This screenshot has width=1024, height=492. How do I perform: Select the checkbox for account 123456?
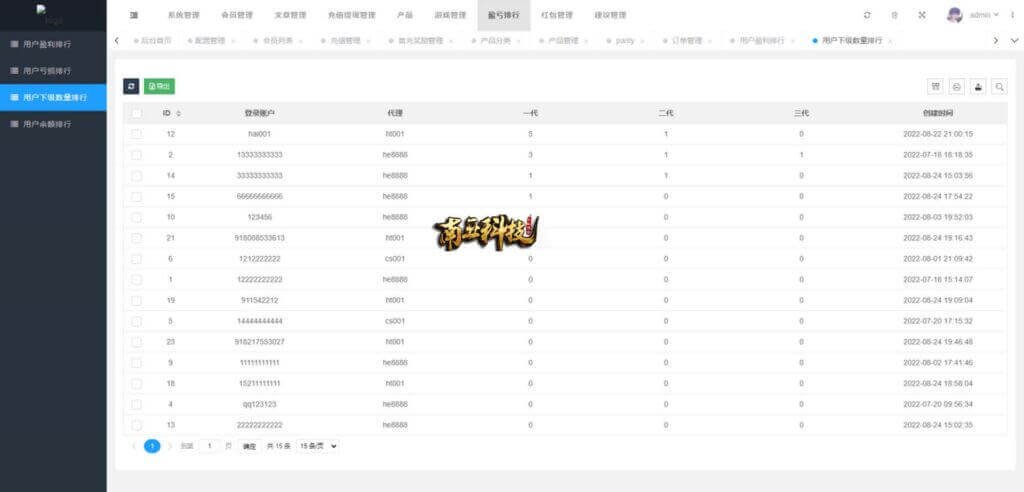click(x=136, y=217)
